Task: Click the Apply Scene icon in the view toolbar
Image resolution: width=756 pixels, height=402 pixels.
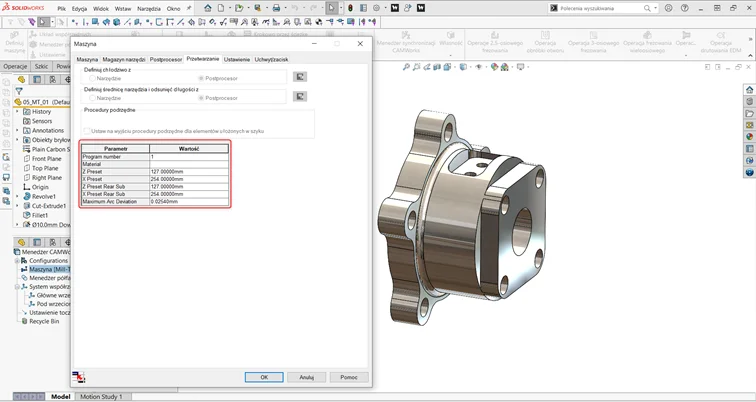Action: (504, 67)
